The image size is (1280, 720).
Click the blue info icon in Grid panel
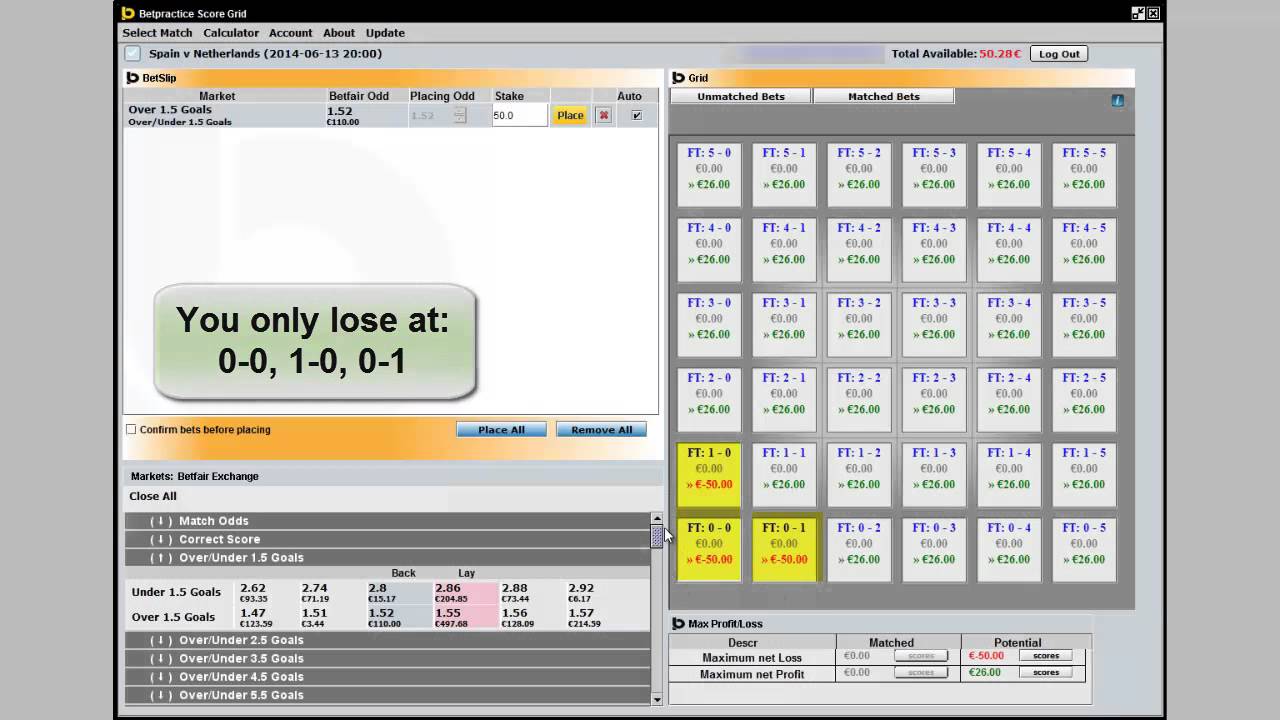pos(1117,101)
